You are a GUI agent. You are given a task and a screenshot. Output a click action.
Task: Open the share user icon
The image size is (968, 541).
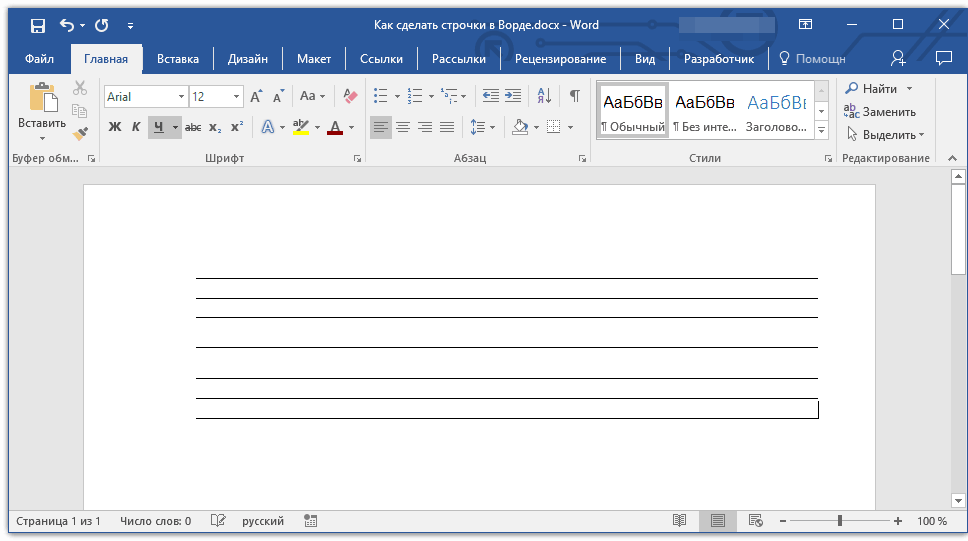[898, 59]
